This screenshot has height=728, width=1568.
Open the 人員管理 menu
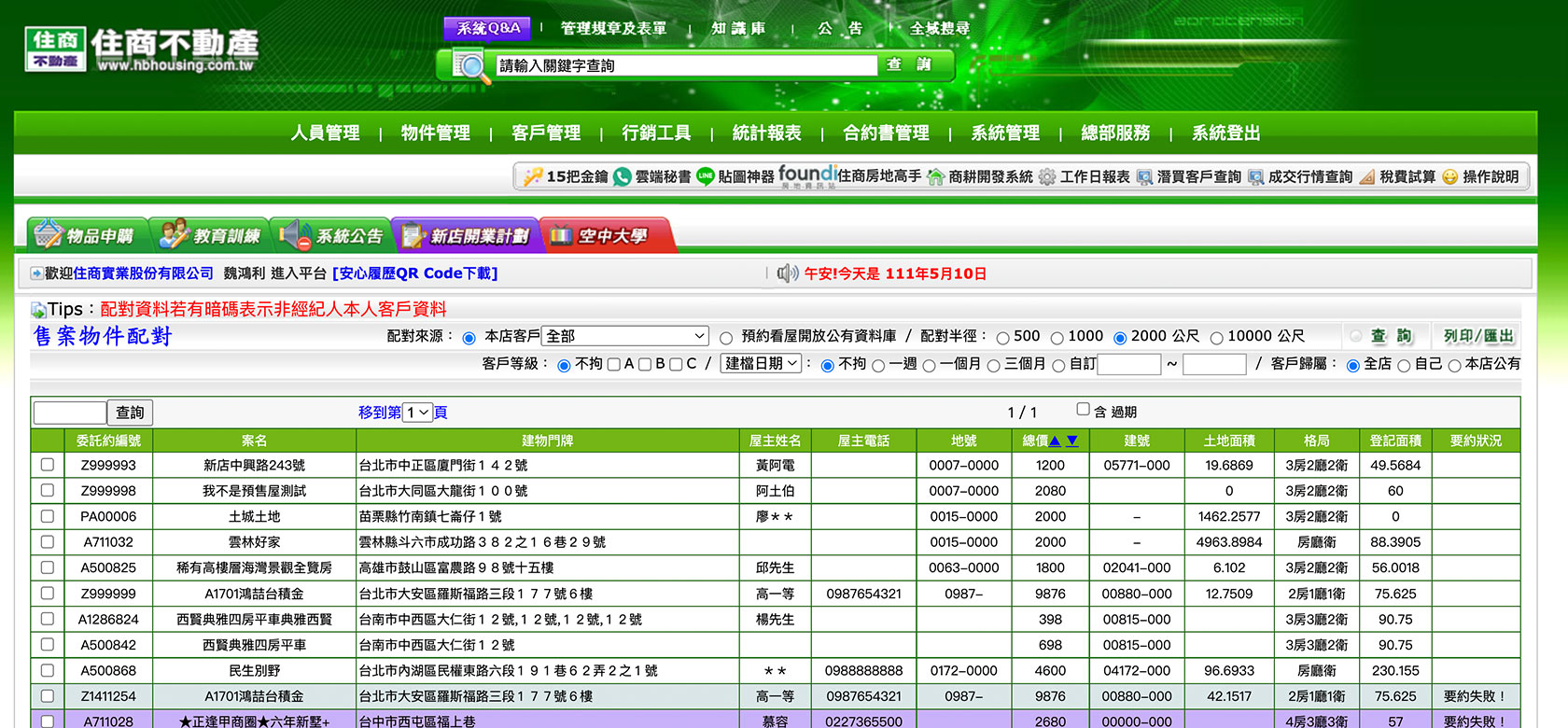coord(325,133)
